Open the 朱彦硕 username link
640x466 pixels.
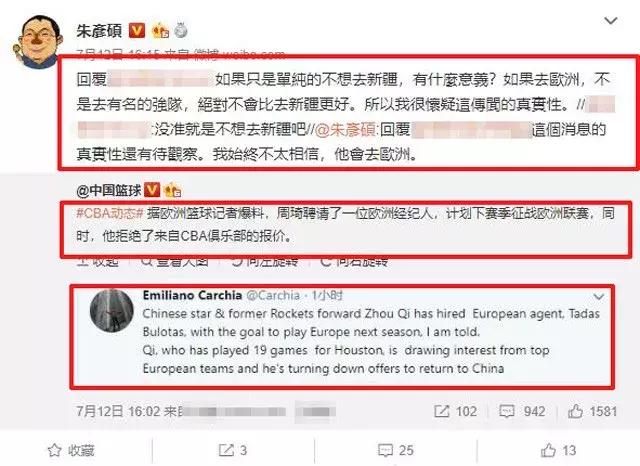pos(99,31)
